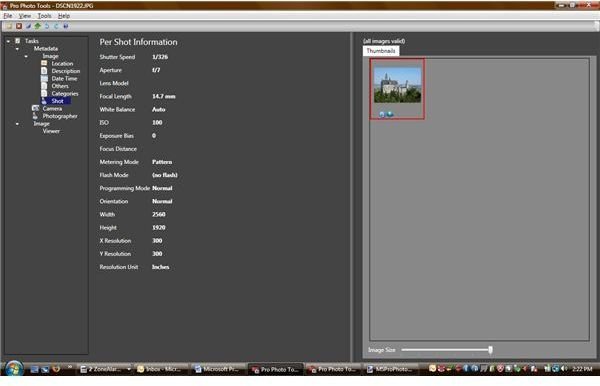Click the Windows Start orb

[x=14, y=369]
